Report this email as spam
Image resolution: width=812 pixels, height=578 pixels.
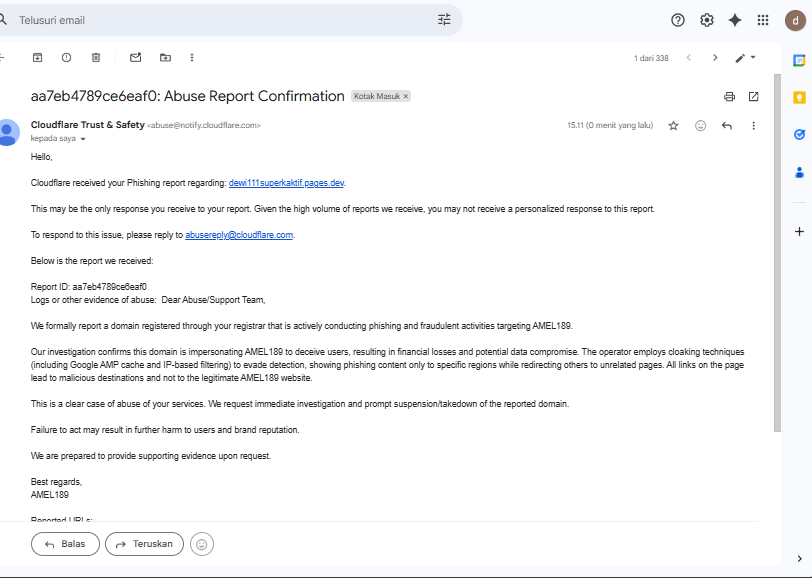point(66,57)
